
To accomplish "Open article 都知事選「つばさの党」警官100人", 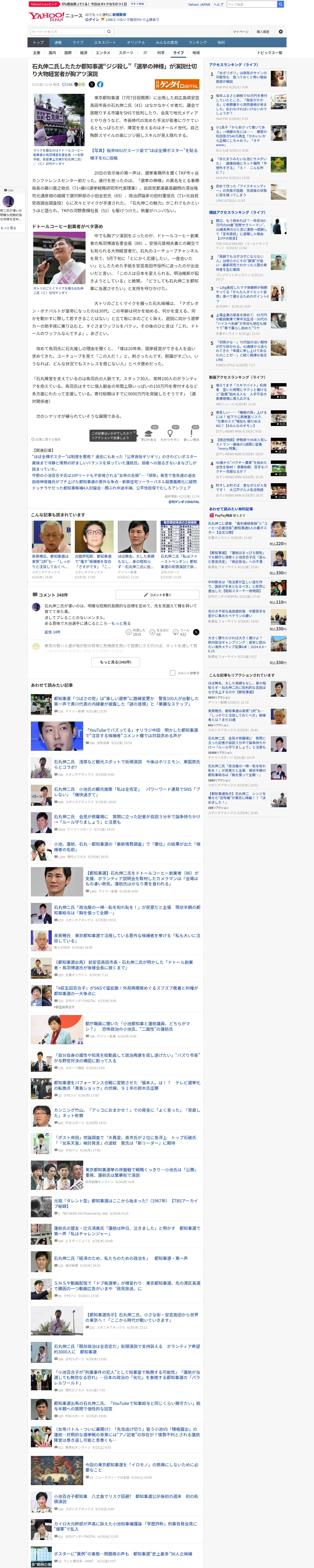I will click(126, 701).
